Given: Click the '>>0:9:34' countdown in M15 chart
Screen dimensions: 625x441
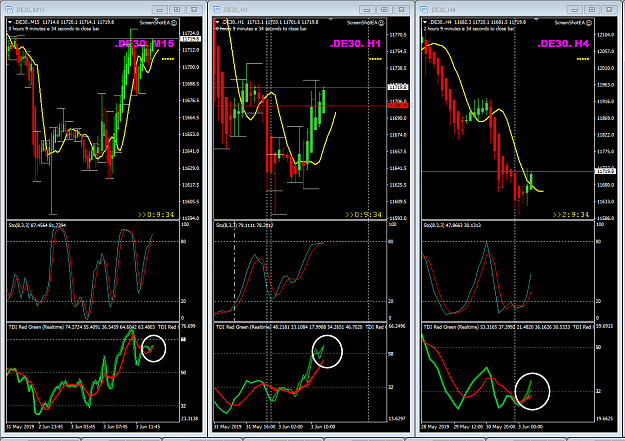Looking at the screenshot, I should click(x=156, y=215).
